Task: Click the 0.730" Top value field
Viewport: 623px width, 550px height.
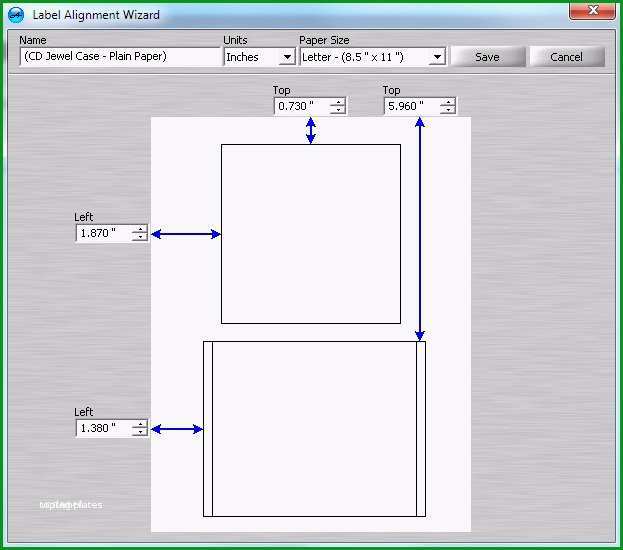Action: (302, 106)
